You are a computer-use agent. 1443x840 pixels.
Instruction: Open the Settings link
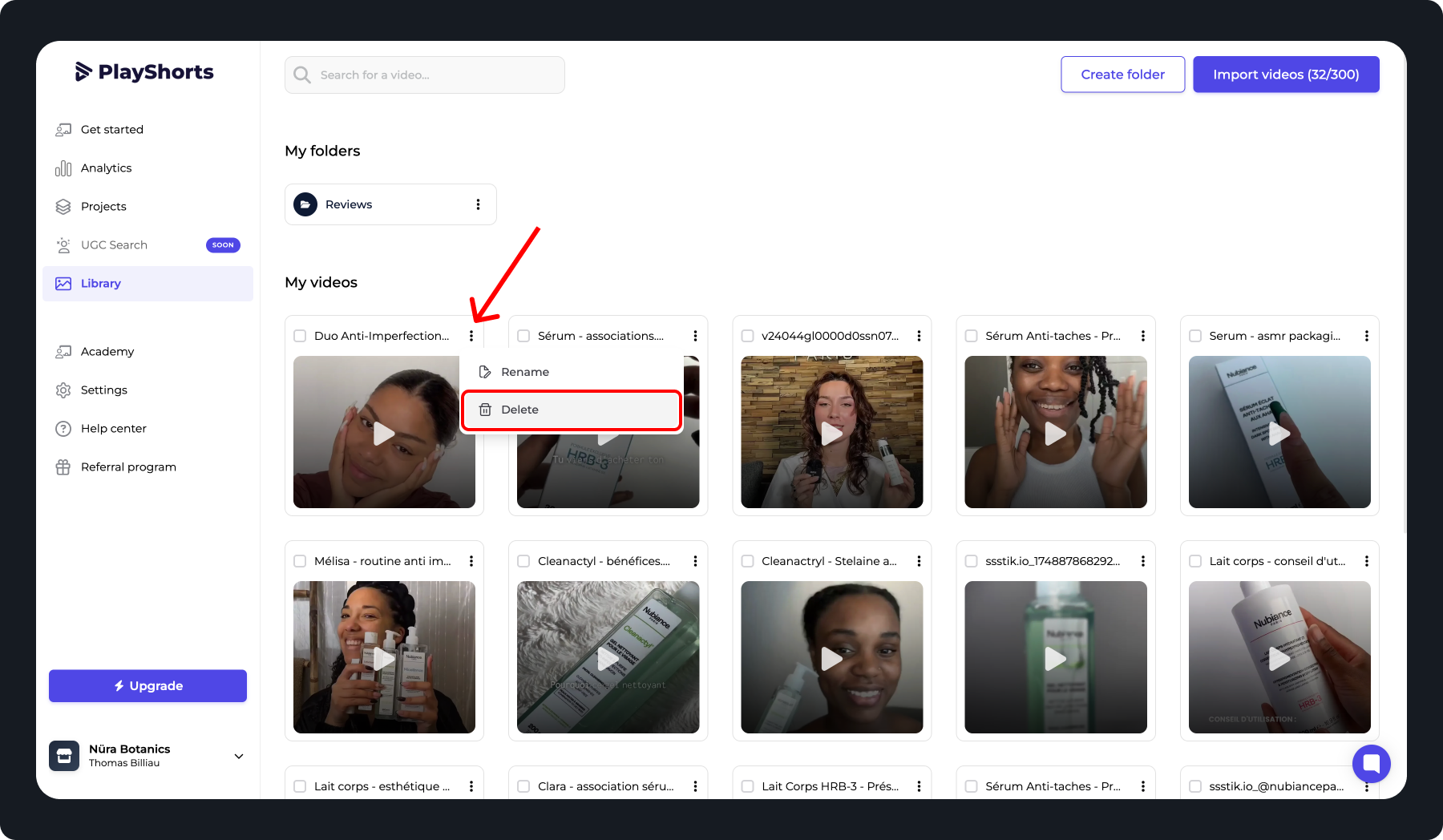click(x=148, y=390)
